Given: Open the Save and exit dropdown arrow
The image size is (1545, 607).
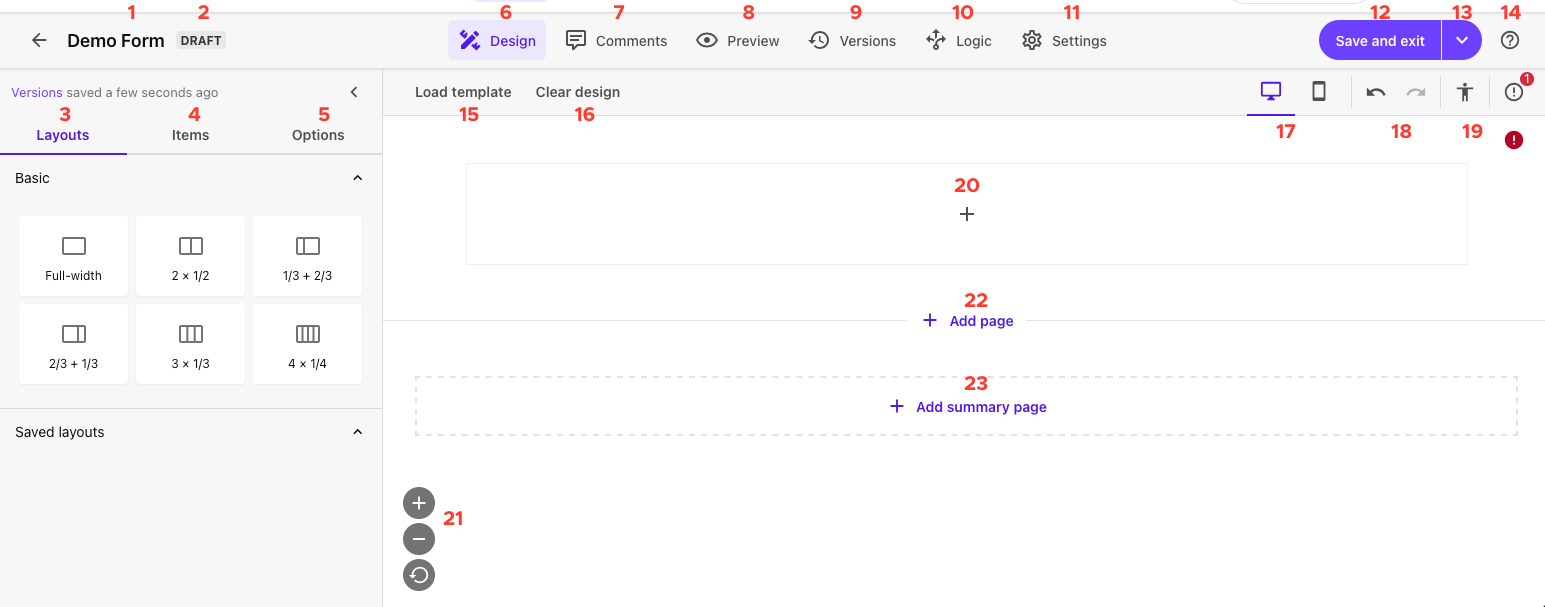Looking at the screenshot, I should coord(1461,40).
